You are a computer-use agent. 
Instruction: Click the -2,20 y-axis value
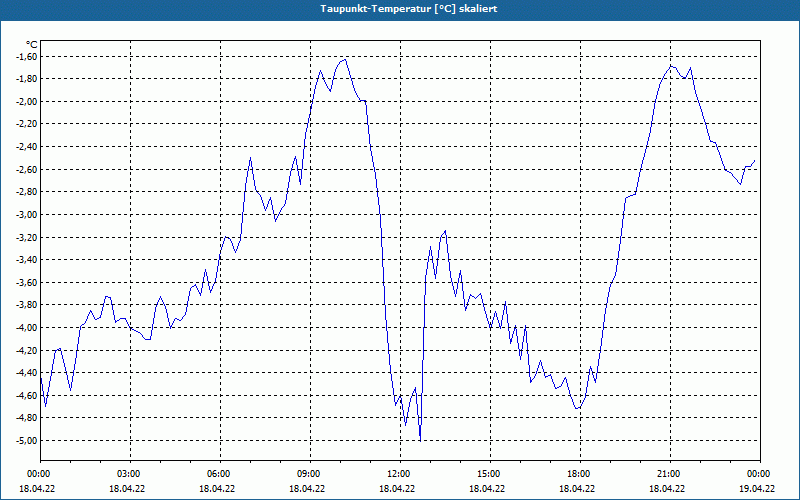(26, 124)
